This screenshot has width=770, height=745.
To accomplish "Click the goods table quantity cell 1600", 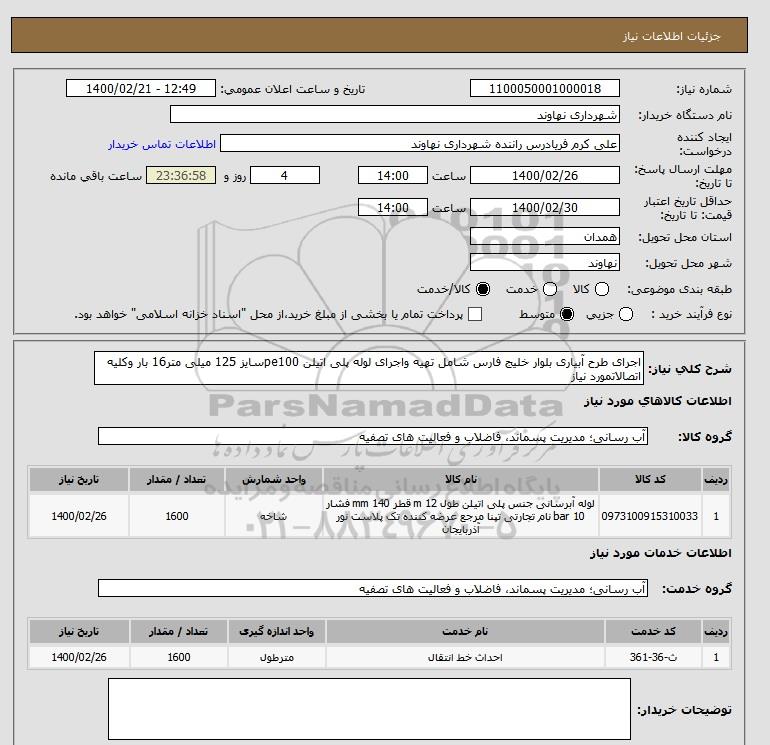I will click(177, 516).
